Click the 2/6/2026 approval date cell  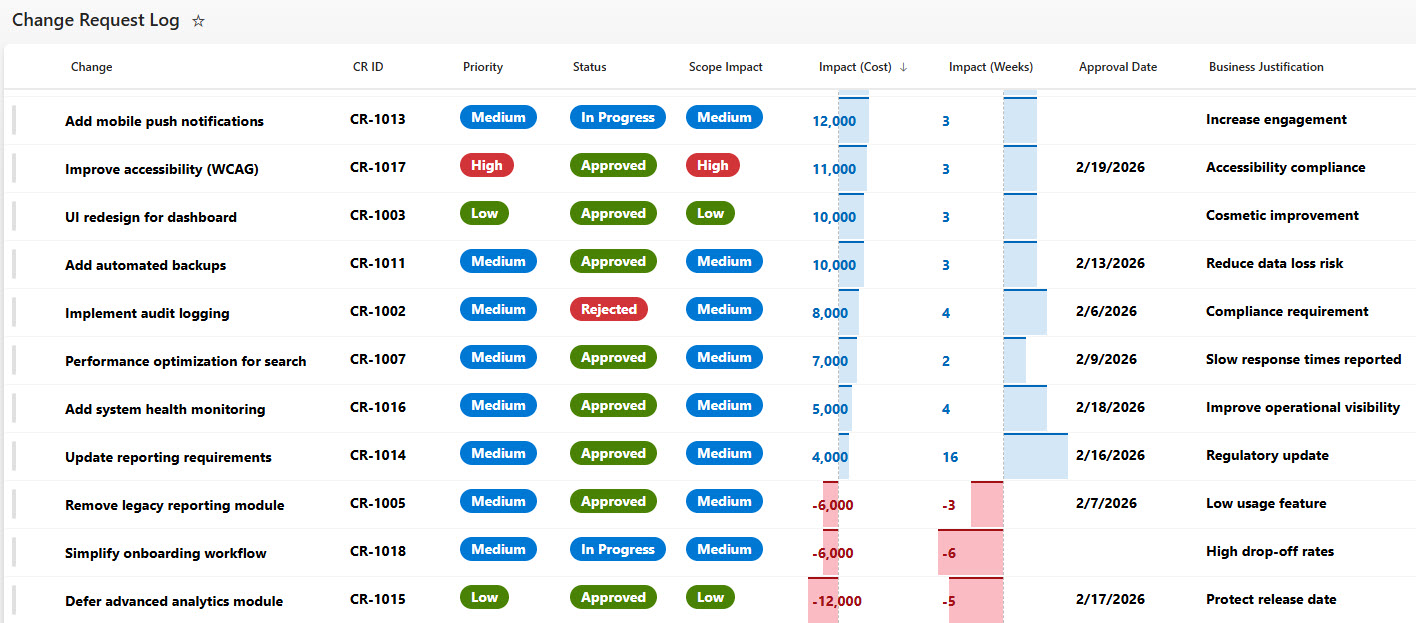click(x=1106, y=312)
